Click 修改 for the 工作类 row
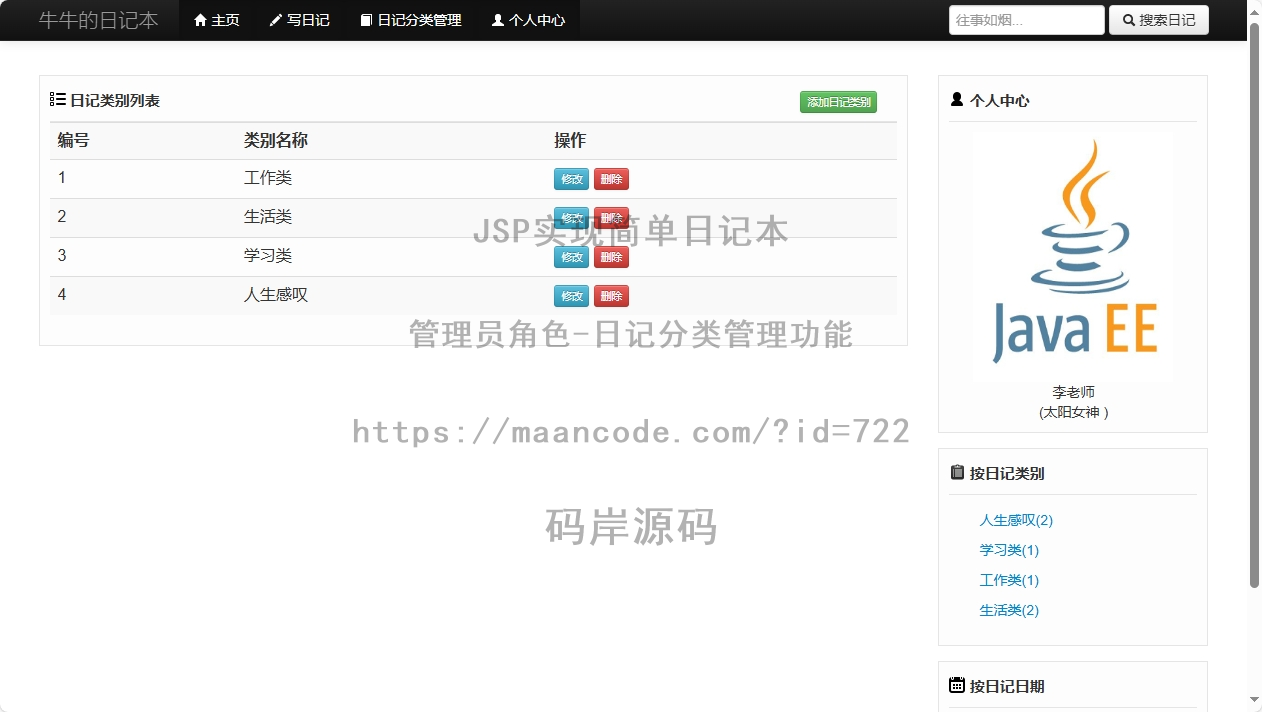This screenshot has height=712, width=1262. 571,179
